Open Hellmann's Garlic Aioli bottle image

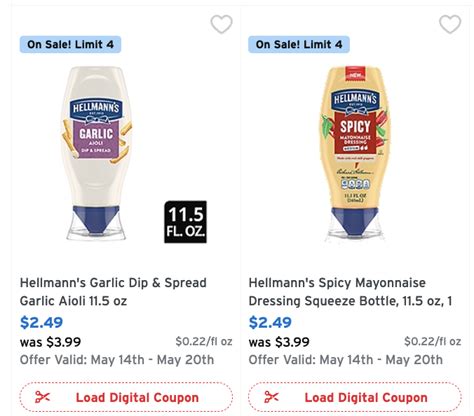pos(96,153)
